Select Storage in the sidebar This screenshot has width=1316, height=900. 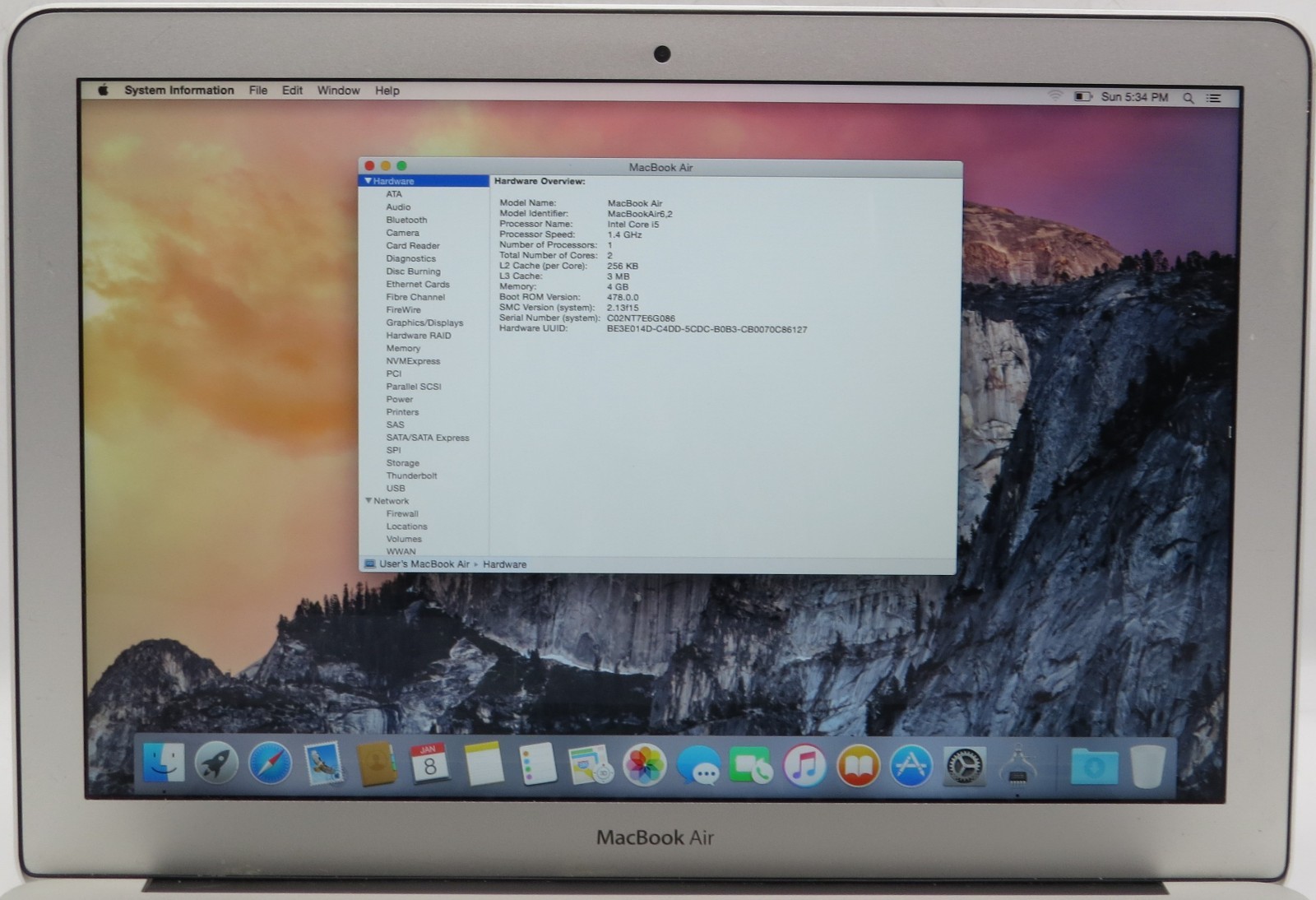pos(403,463)
